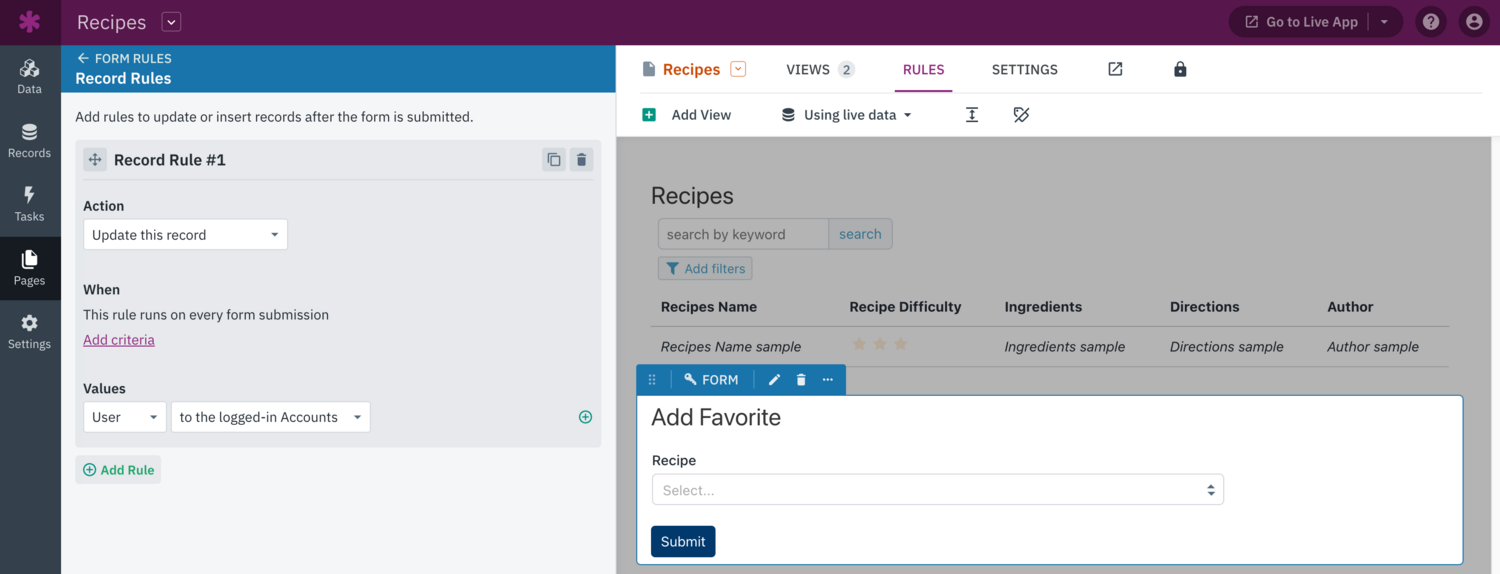Switch to the Views tab

click(819, 69)
